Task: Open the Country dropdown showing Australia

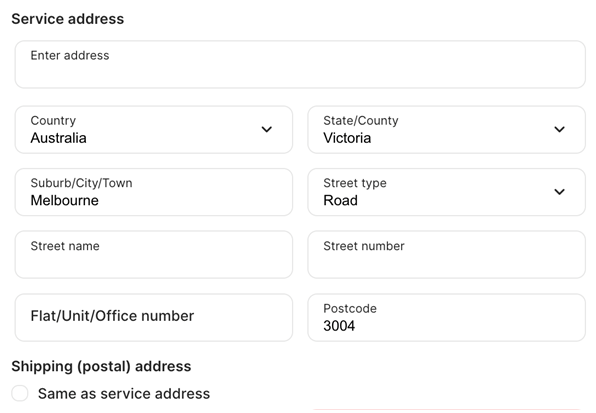Action: [x=154, y=130]
